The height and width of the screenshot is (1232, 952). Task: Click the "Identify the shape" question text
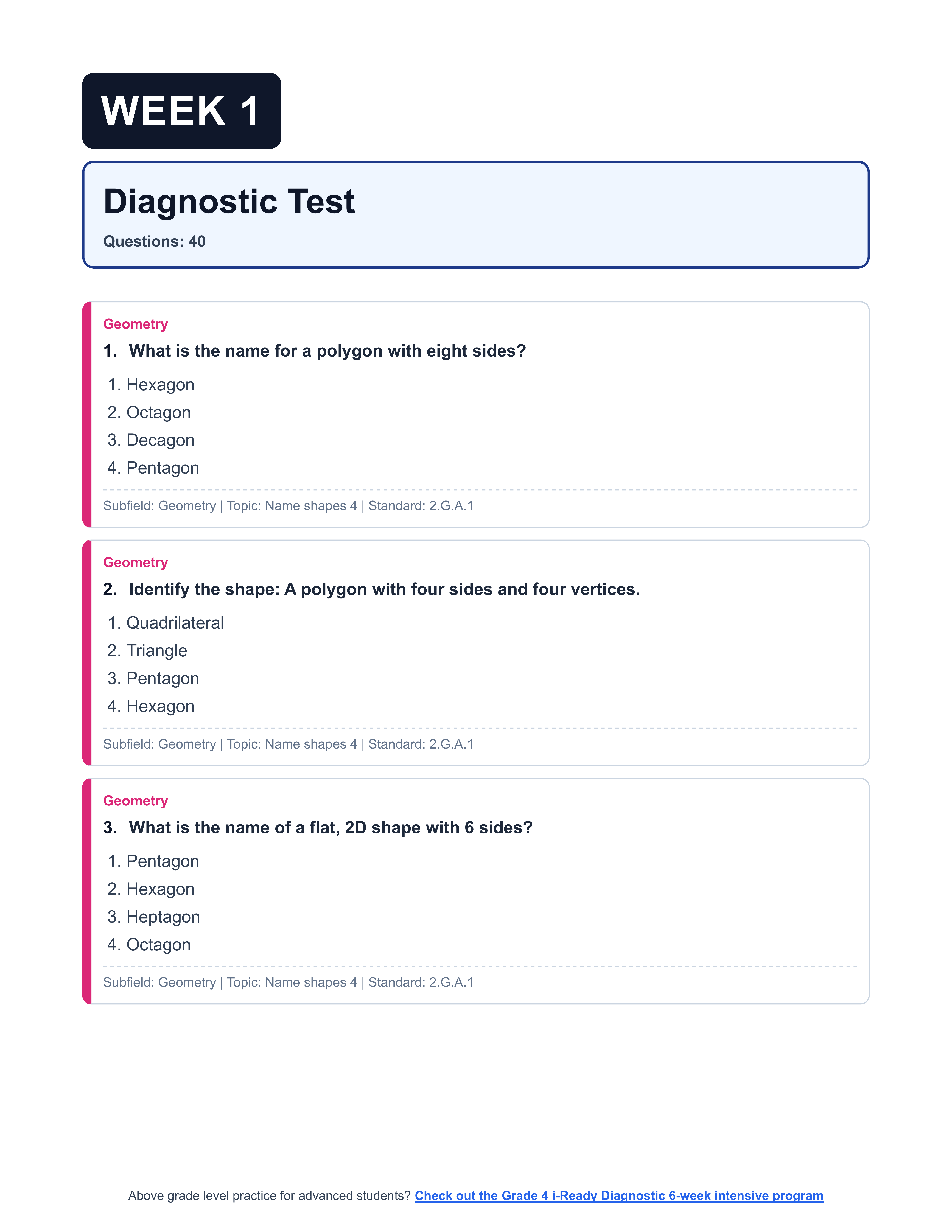pyautogui.click(x=384, y=589)
